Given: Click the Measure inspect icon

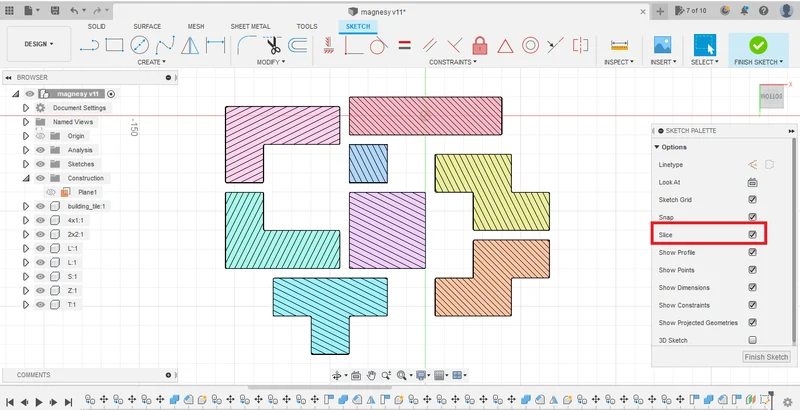Looking at the screenshot, I should tap(619, 45).
